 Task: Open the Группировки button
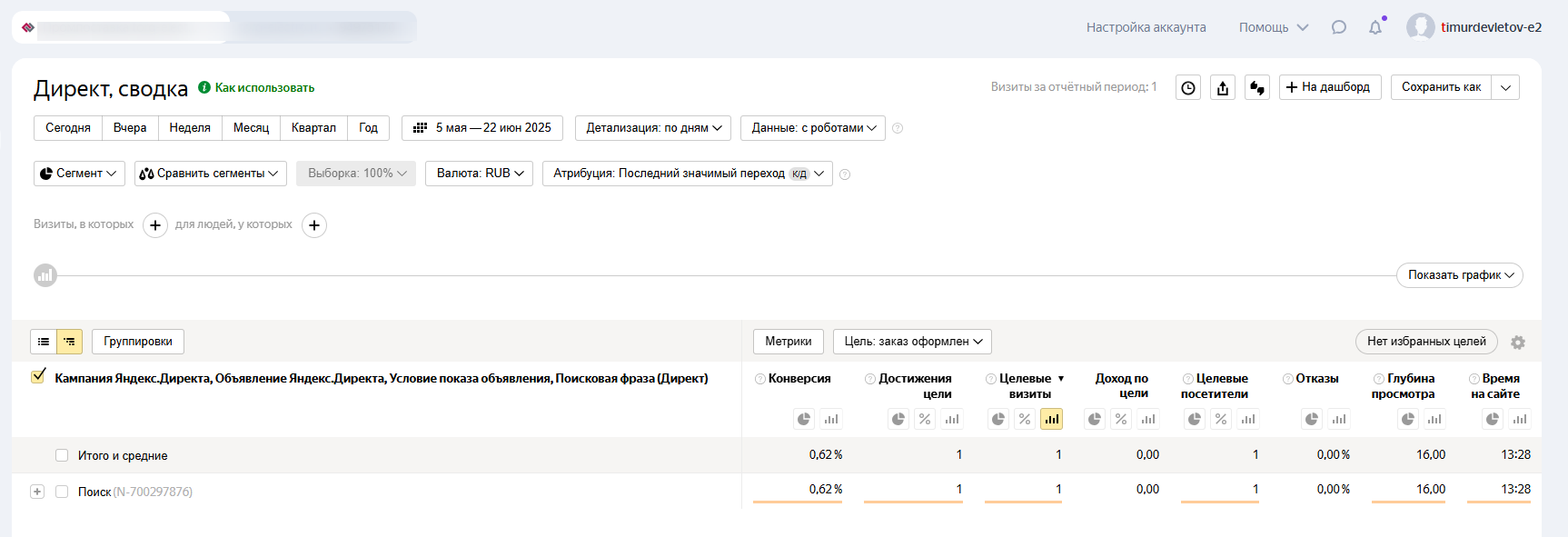click(138, 342)
